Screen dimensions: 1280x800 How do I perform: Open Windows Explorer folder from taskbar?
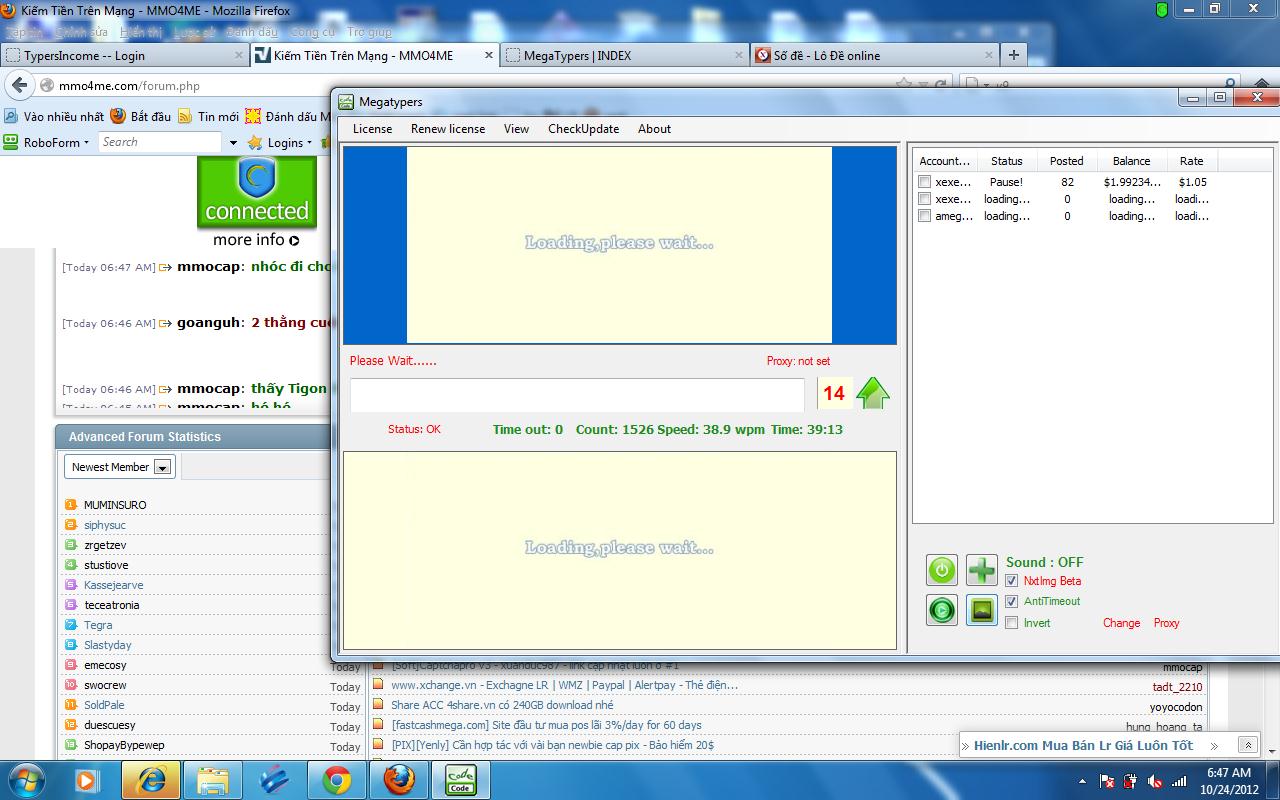pos(212,779)
